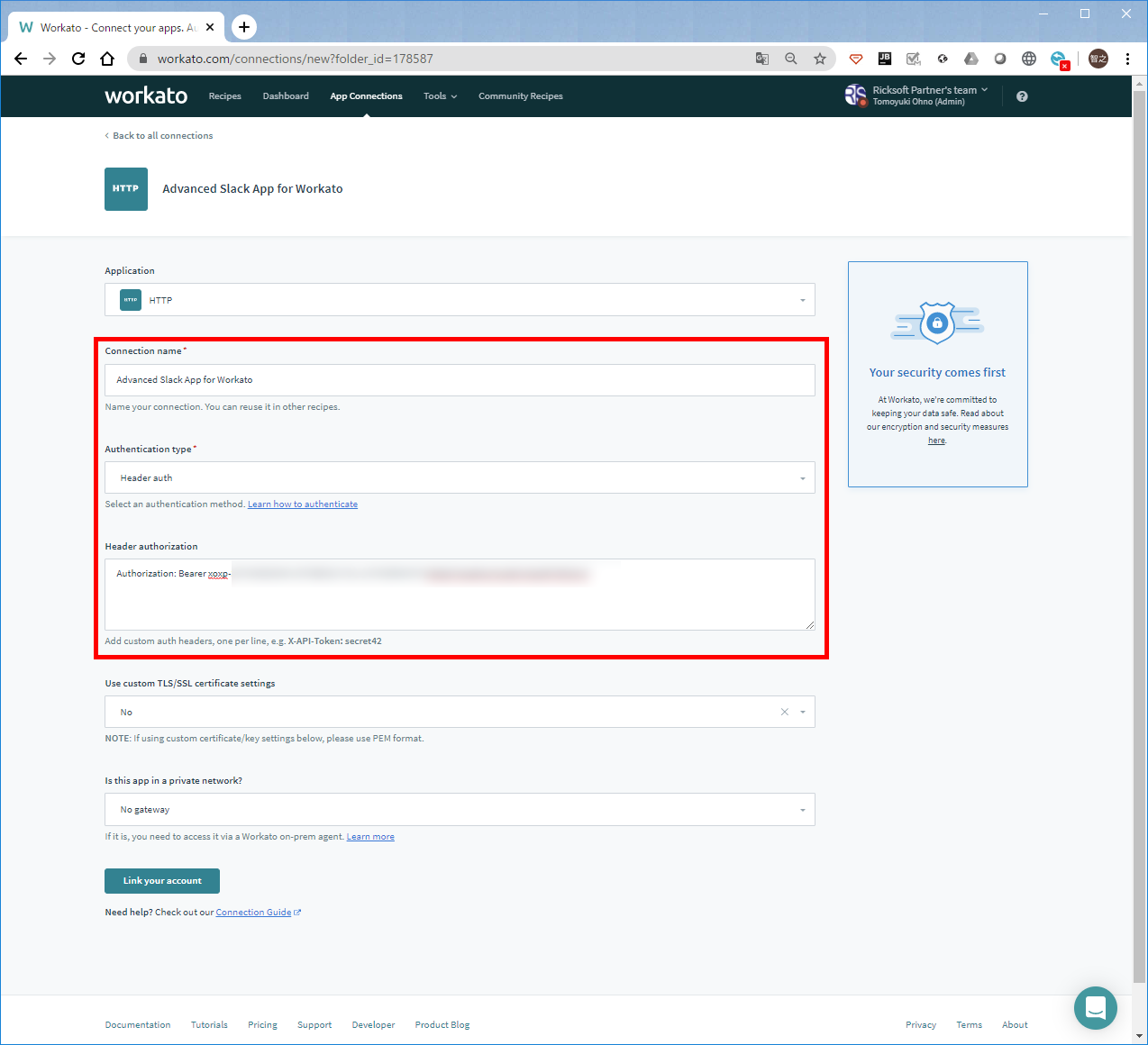This screenshot has height=1045, width=1148.
Task: Open Tutorials footer link
Action: tap(209, 1025)
